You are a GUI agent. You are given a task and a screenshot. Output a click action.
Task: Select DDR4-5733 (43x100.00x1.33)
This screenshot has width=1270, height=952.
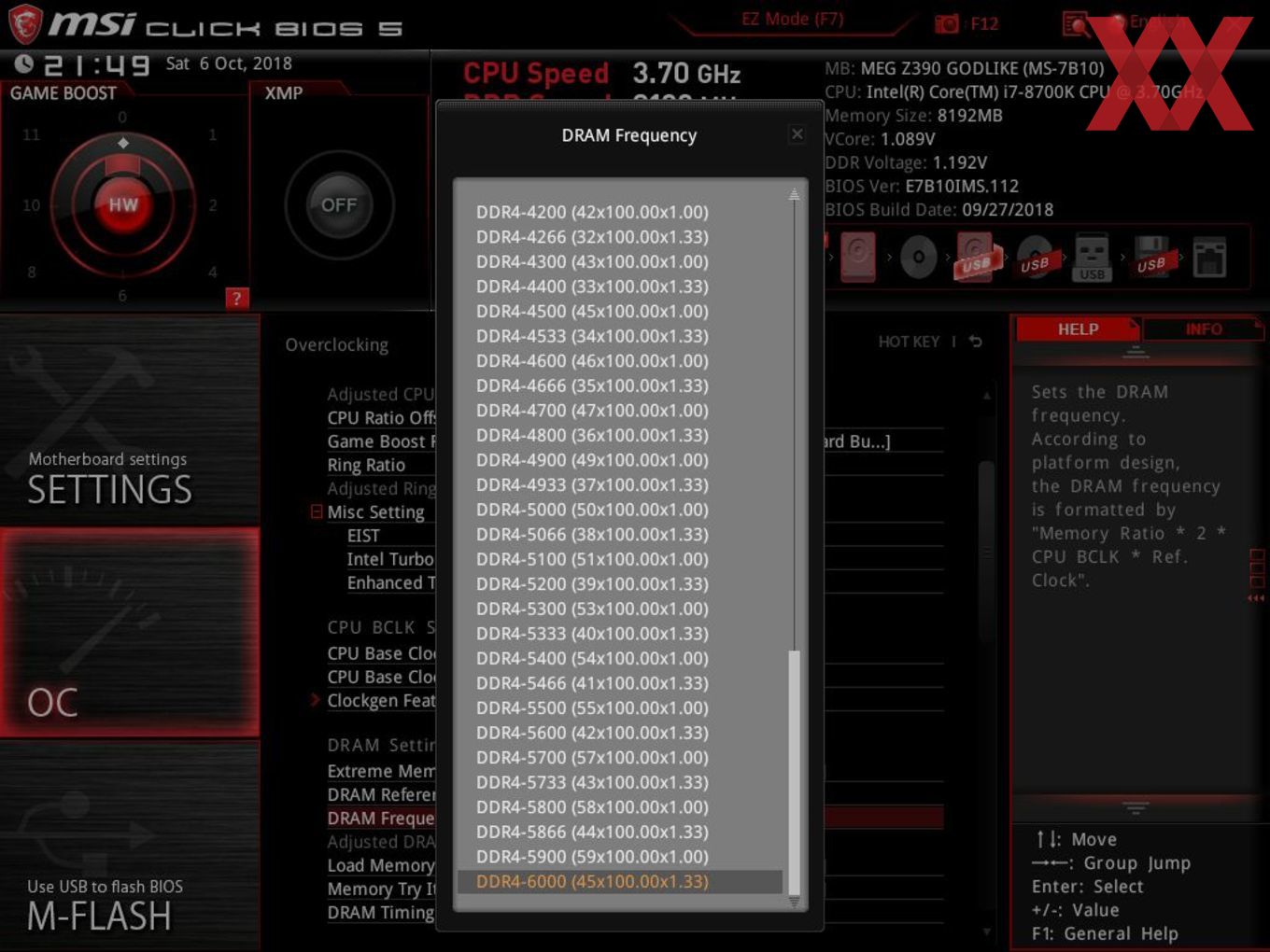point(619,782)
